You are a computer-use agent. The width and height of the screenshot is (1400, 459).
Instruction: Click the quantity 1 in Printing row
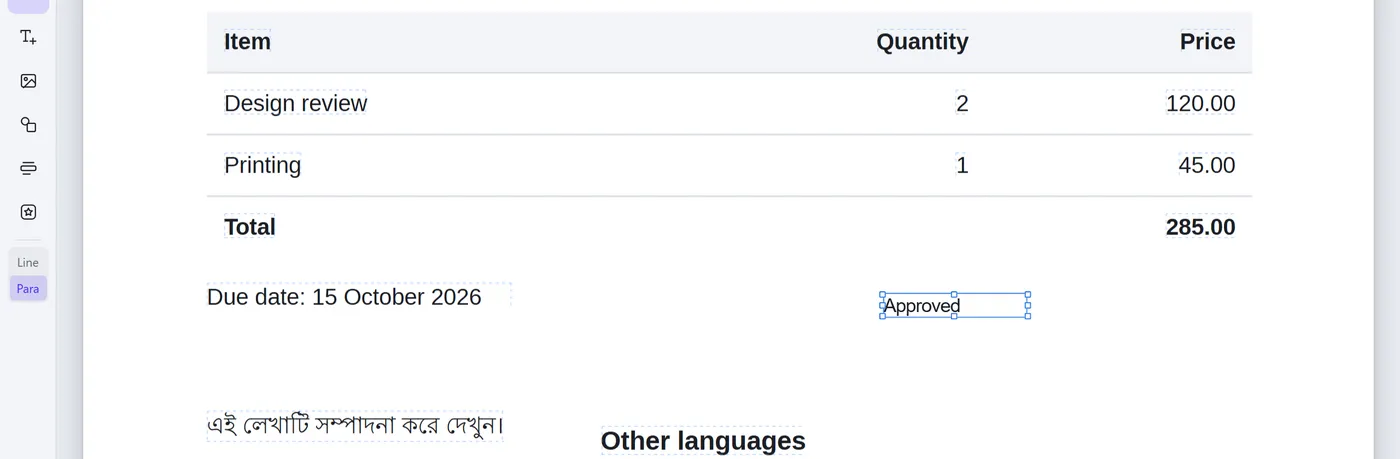962,165
